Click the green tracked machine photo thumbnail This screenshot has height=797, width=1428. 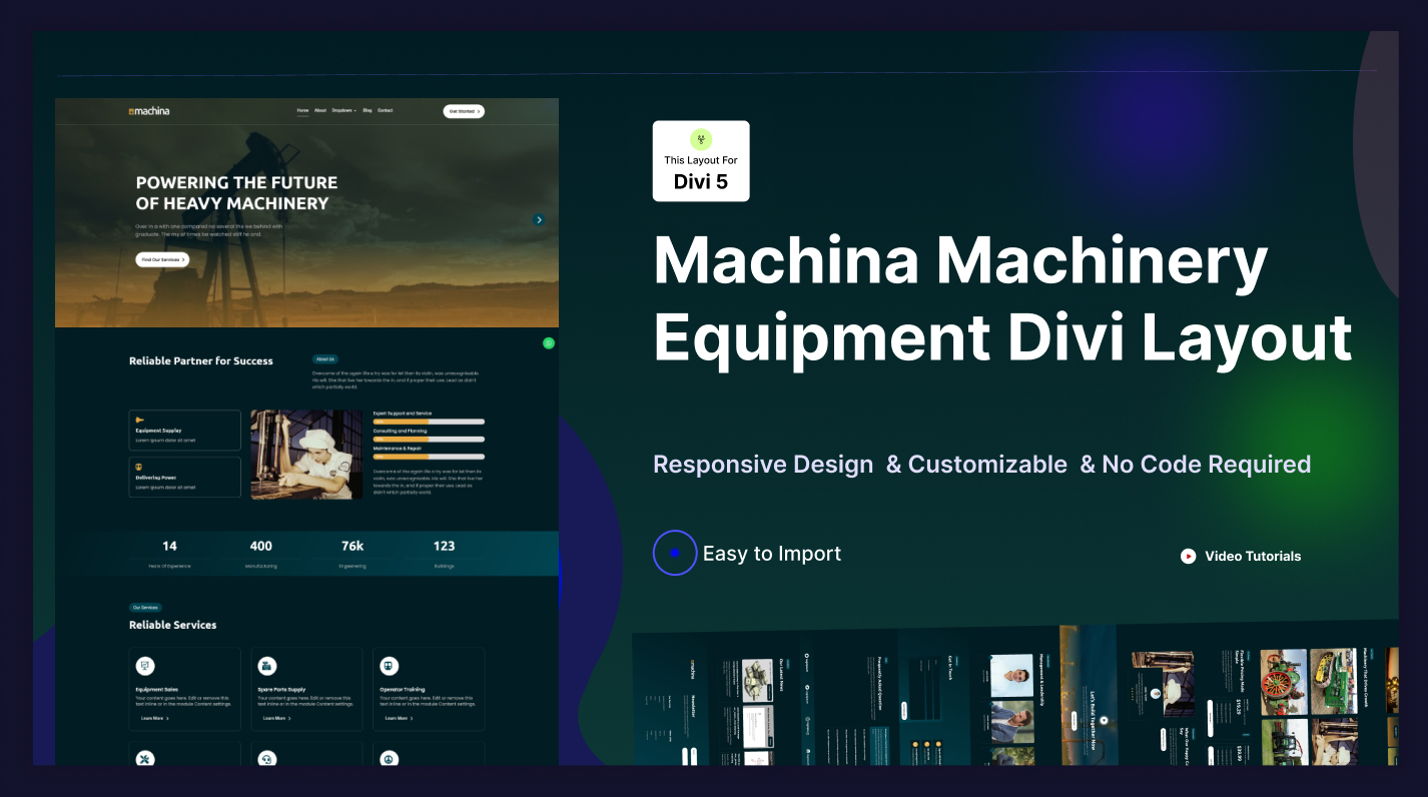pos(1333,681)
